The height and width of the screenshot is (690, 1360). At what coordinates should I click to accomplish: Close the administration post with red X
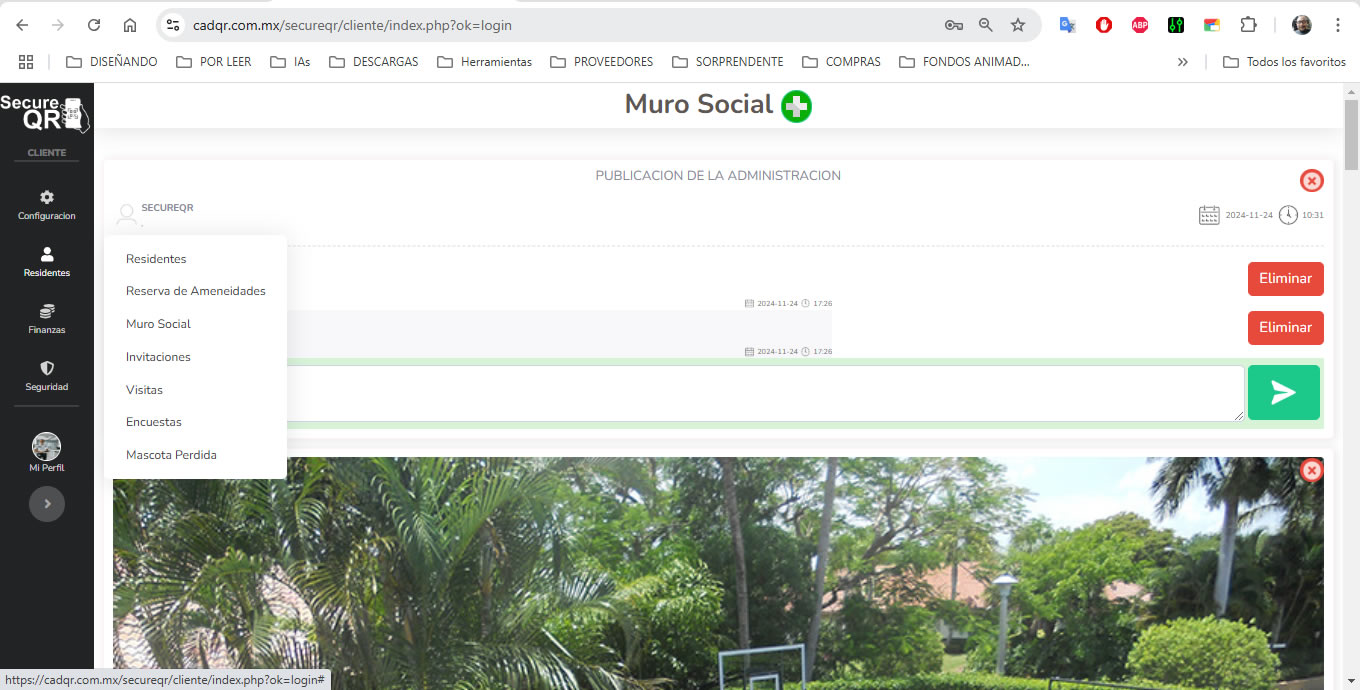click(x=1311, y=181)
